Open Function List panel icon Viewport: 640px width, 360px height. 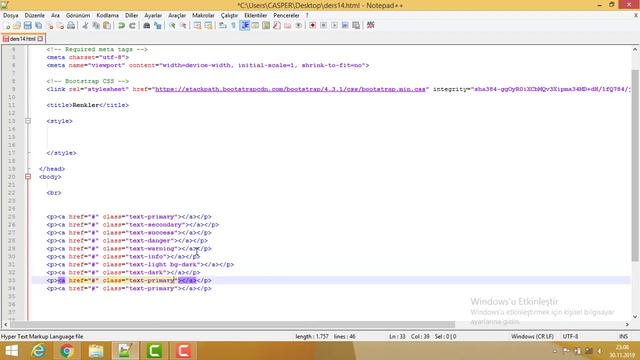point(277,25)
